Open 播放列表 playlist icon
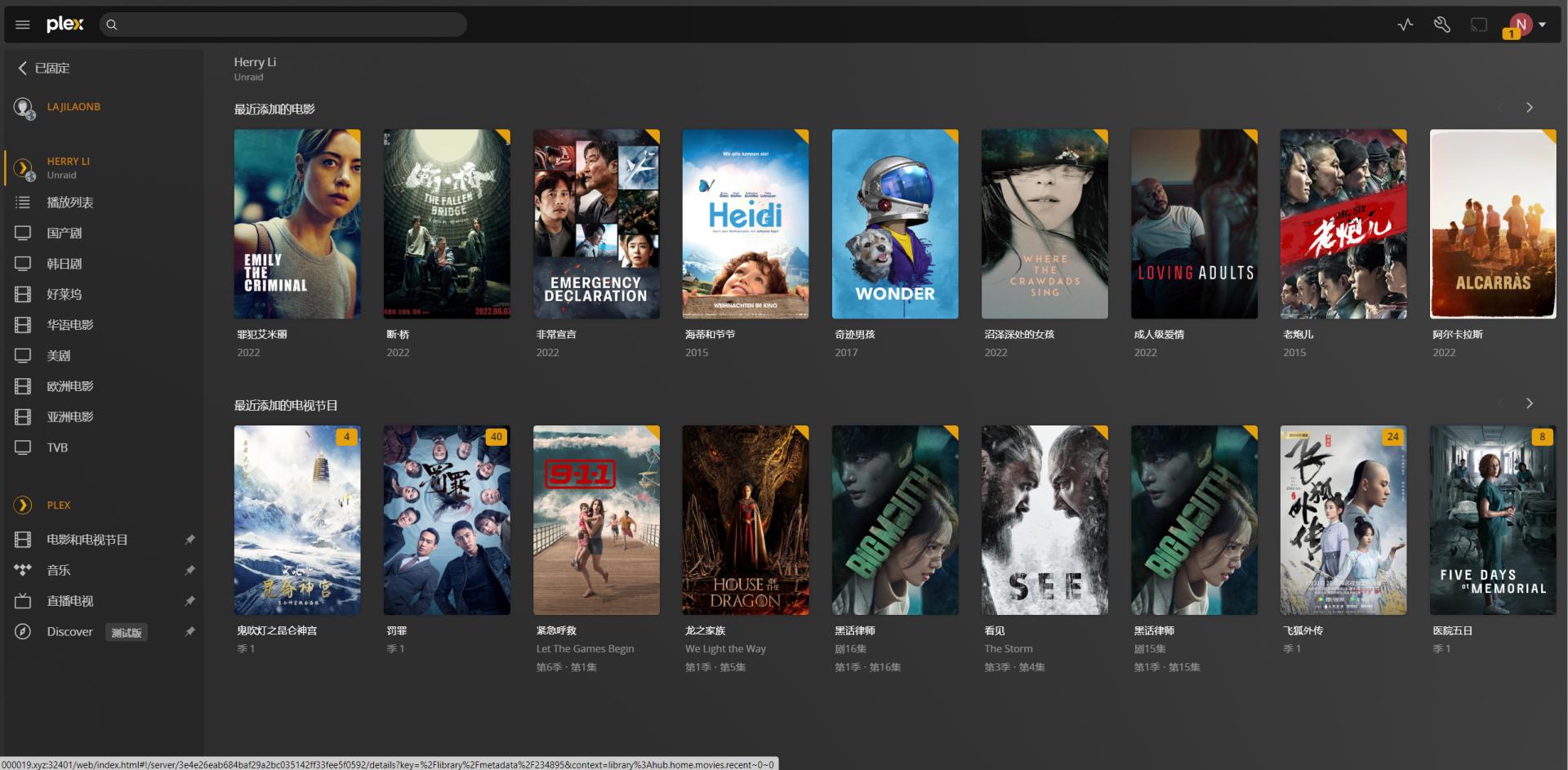Viewport: 1568px width, 770px height. (23, 203)
